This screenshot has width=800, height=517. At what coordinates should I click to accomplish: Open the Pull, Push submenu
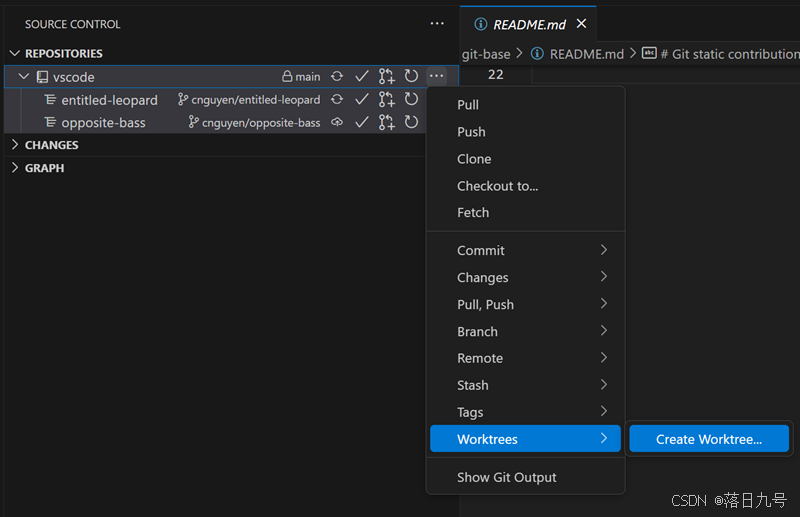[526, 304]
